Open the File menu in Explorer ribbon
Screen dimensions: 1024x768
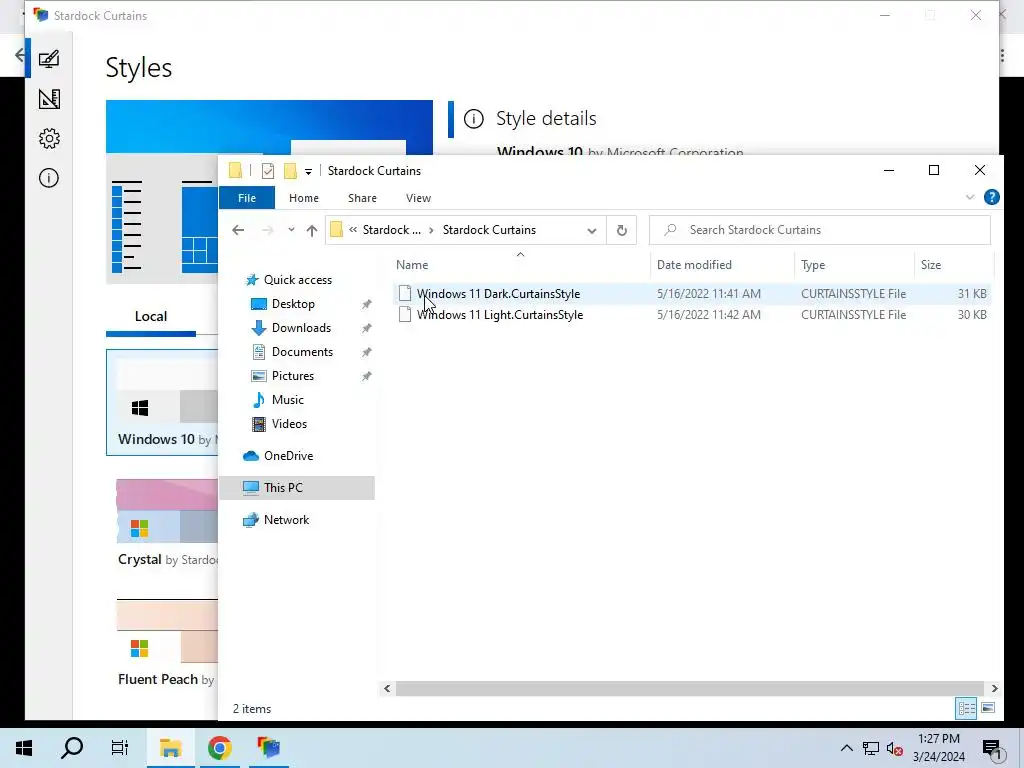[x=247, y=198]
